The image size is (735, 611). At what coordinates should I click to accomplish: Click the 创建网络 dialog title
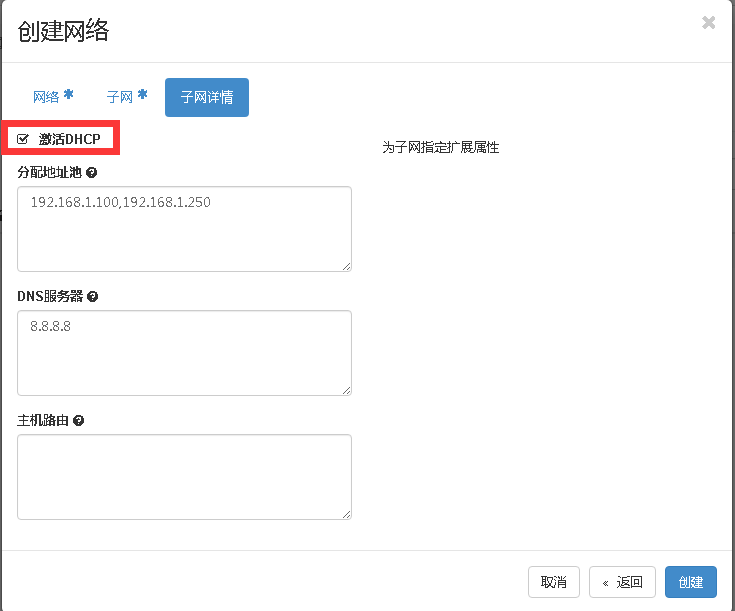tap(63, 31)
